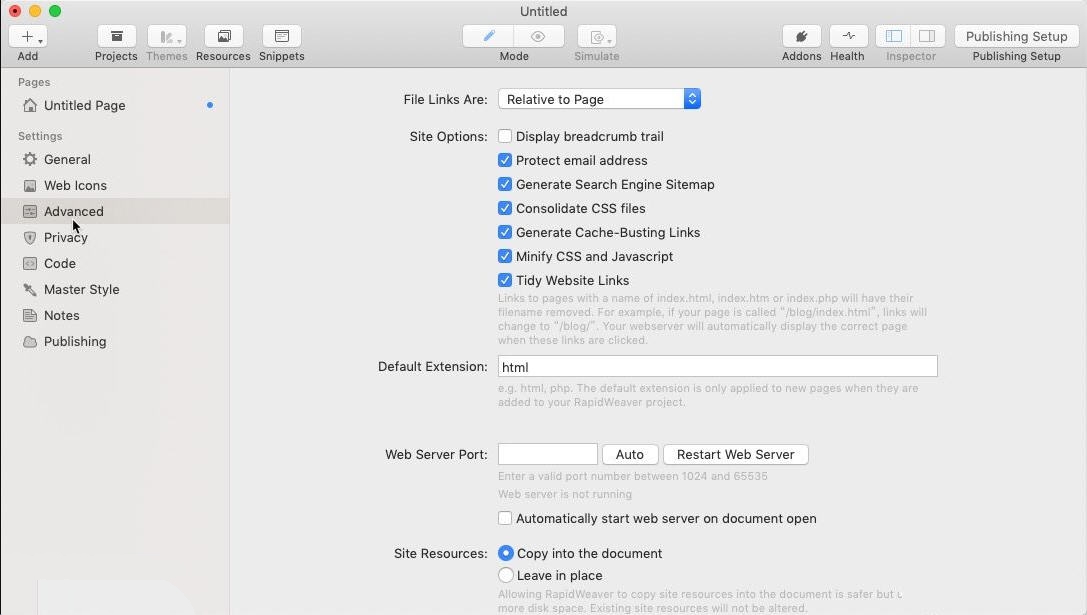Open the Themes toolbar icon
This screenshot has width=1087, height=615.
[166, 37]
